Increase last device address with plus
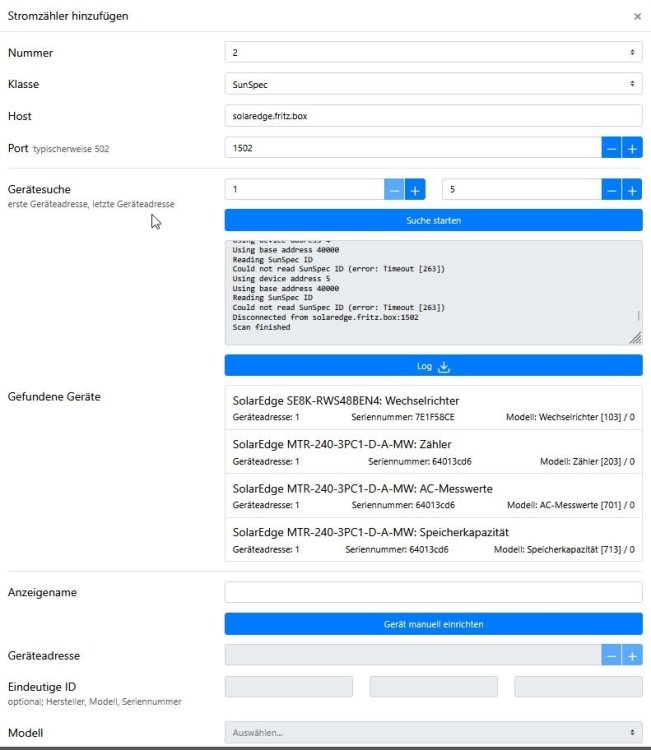The image size is (651, 750). click(x=632, y=189)
